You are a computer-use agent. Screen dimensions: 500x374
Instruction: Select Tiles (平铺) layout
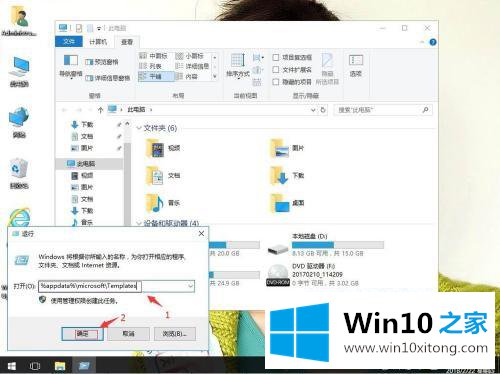156,76
